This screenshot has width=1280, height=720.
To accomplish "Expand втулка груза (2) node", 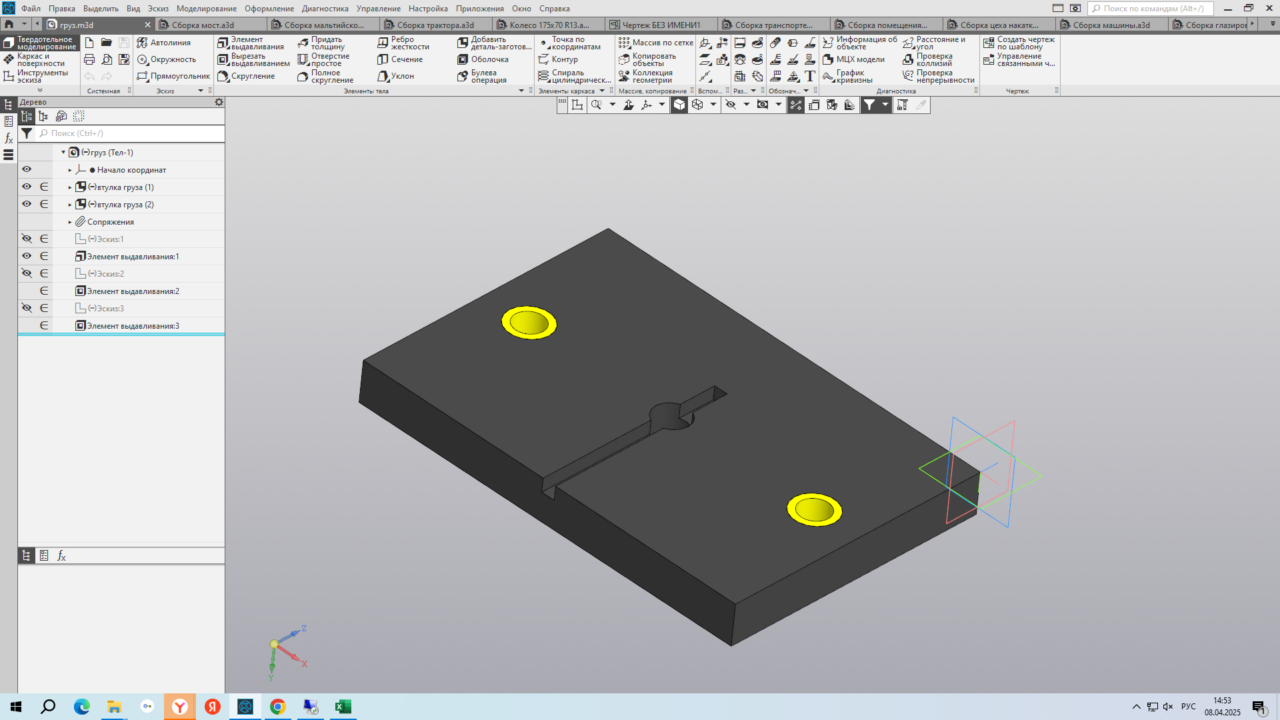I will pos(70,204).
